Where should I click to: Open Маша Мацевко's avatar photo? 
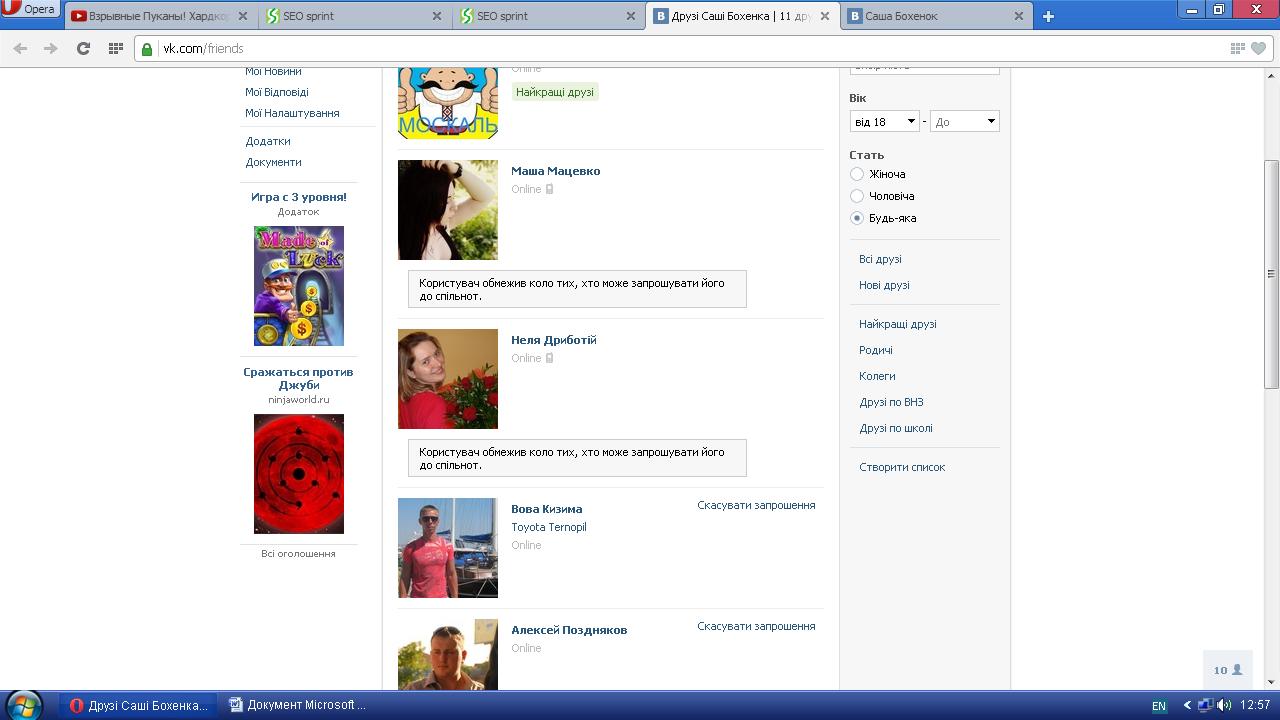click(x=448, y=210)
